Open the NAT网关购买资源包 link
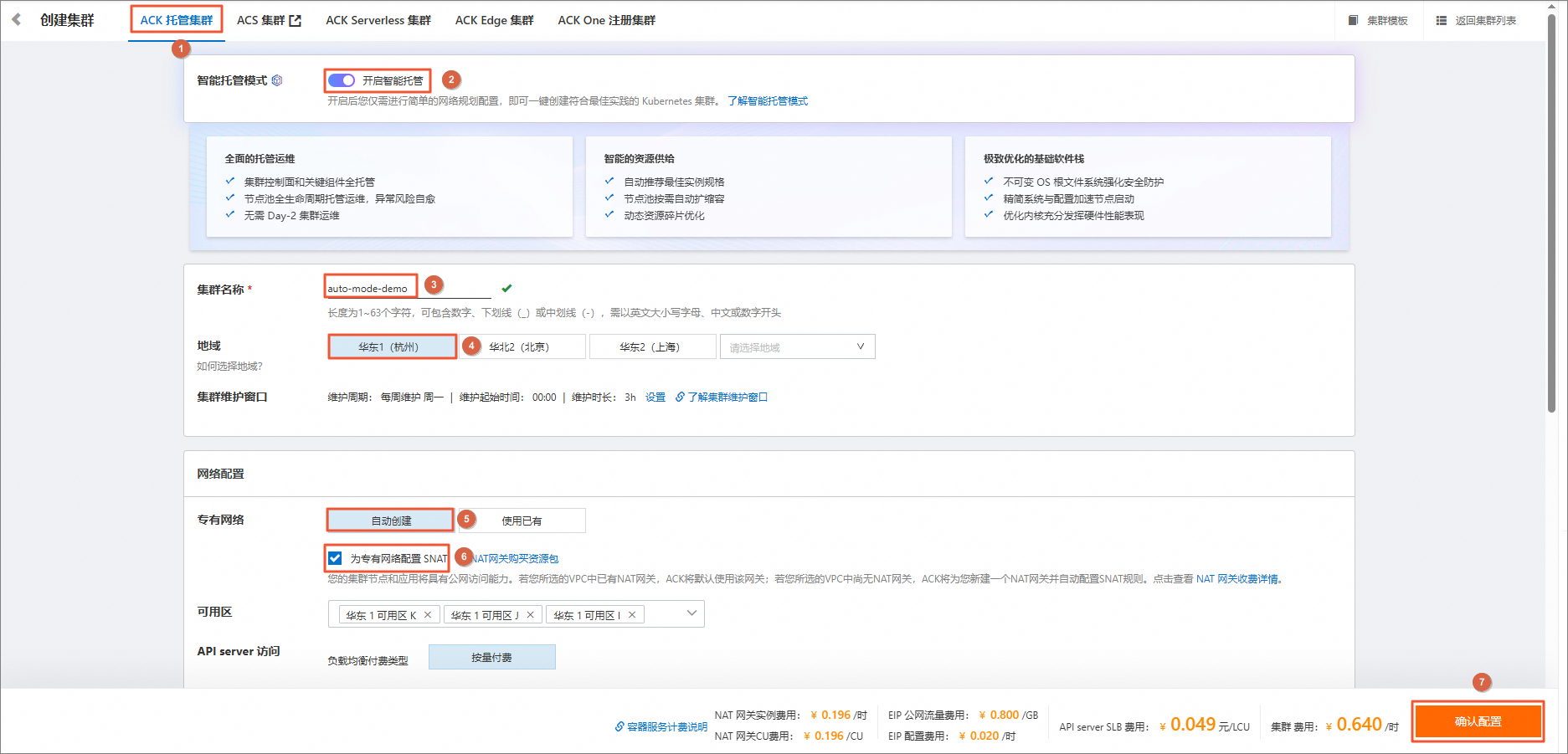The image size is (1568, 754). click(x=516, y=558)
